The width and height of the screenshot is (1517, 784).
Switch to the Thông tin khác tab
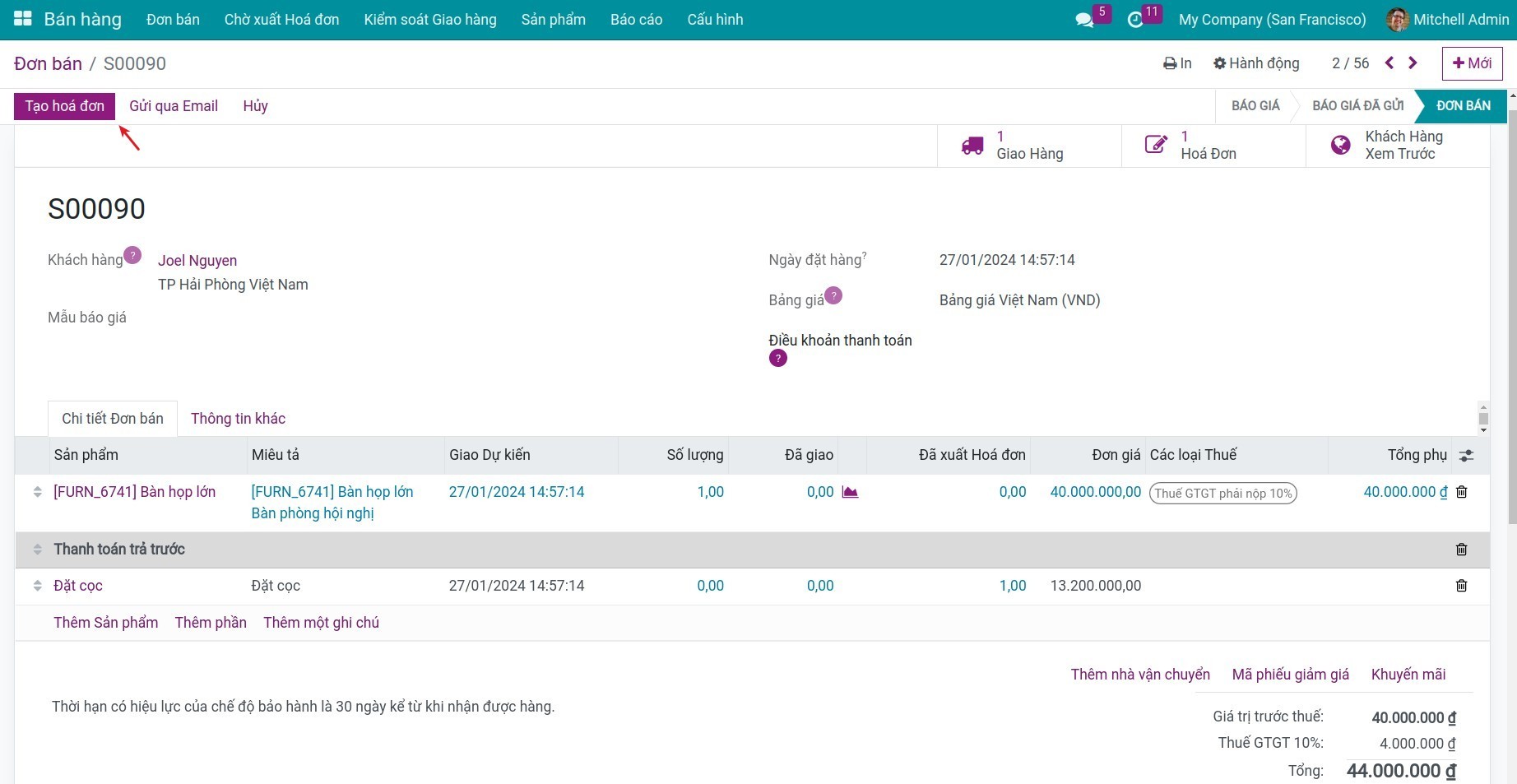[x=238, y=419]
